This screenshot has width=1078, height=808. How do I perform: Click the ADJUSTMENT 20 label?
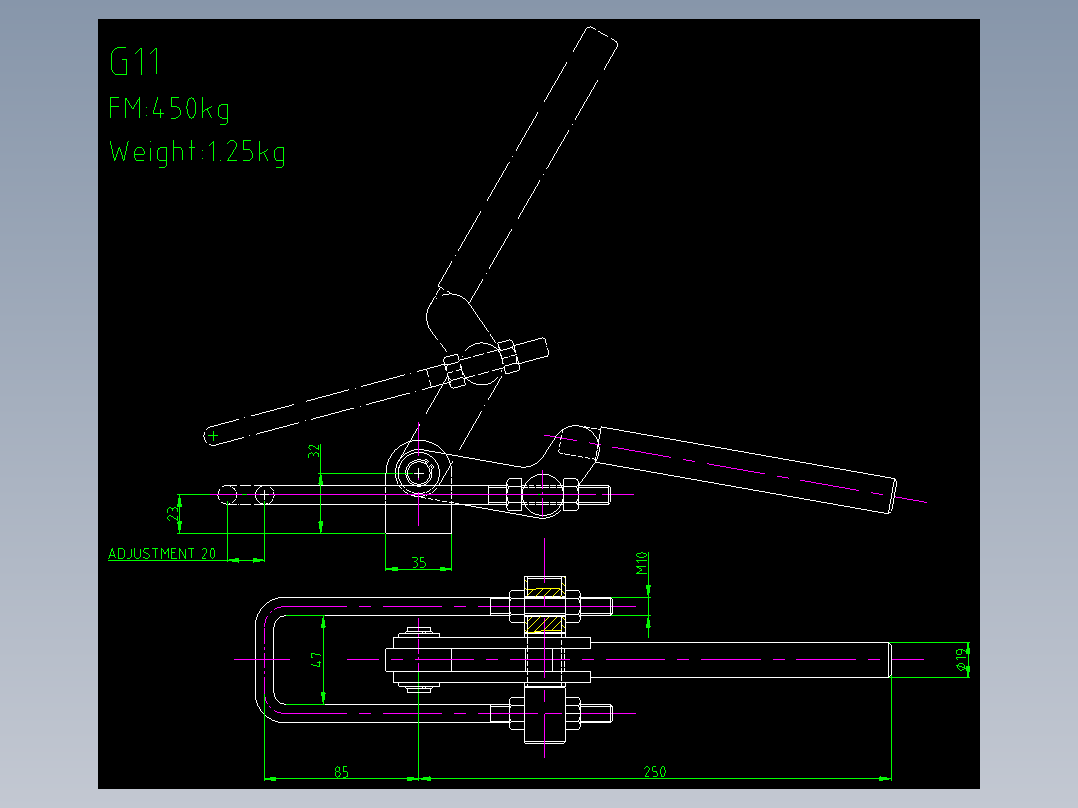point(162,554)
